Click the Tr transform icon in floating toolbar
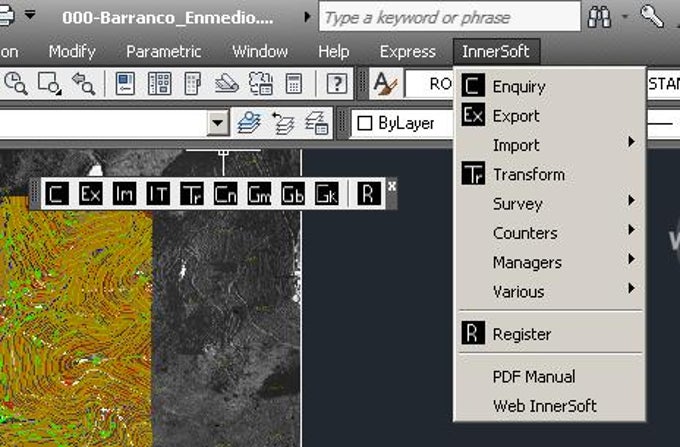The height and width of the screenshot is (447, 680). [x=192, y=194]
